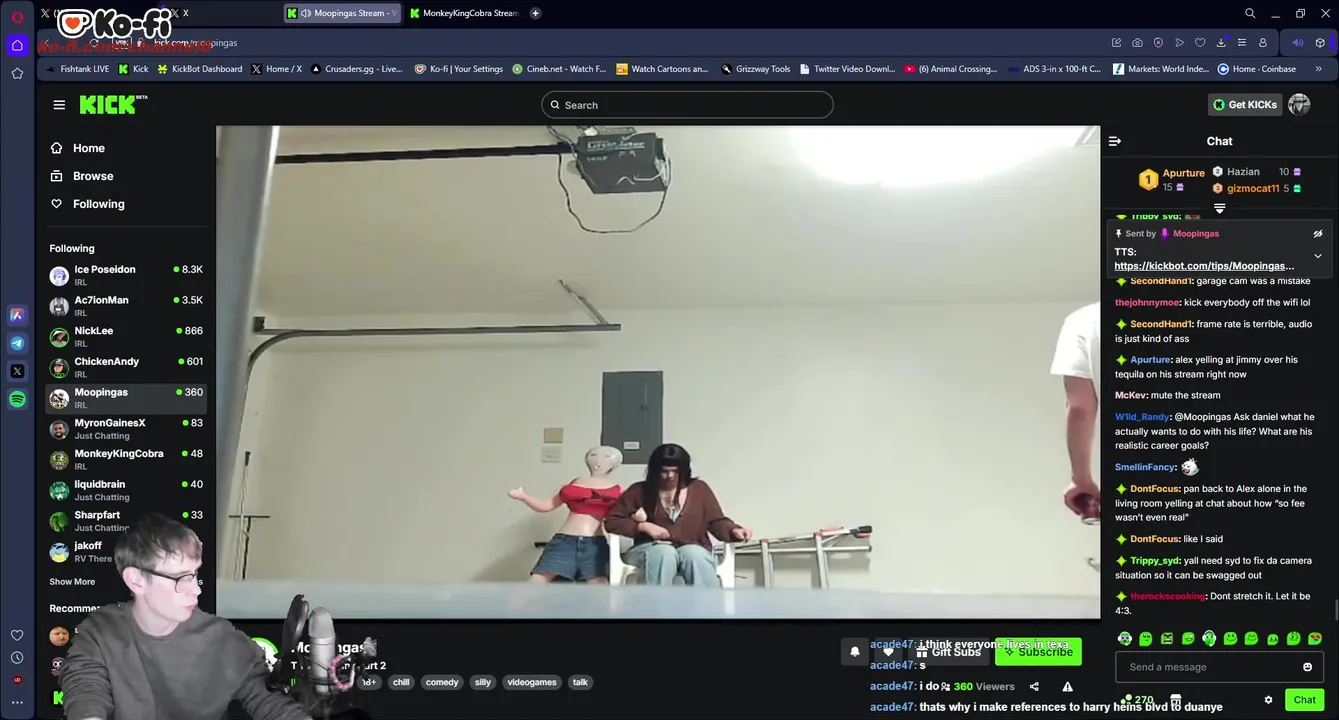
Task: Open Ac7ionMan channel
Action: coord(126,306)
